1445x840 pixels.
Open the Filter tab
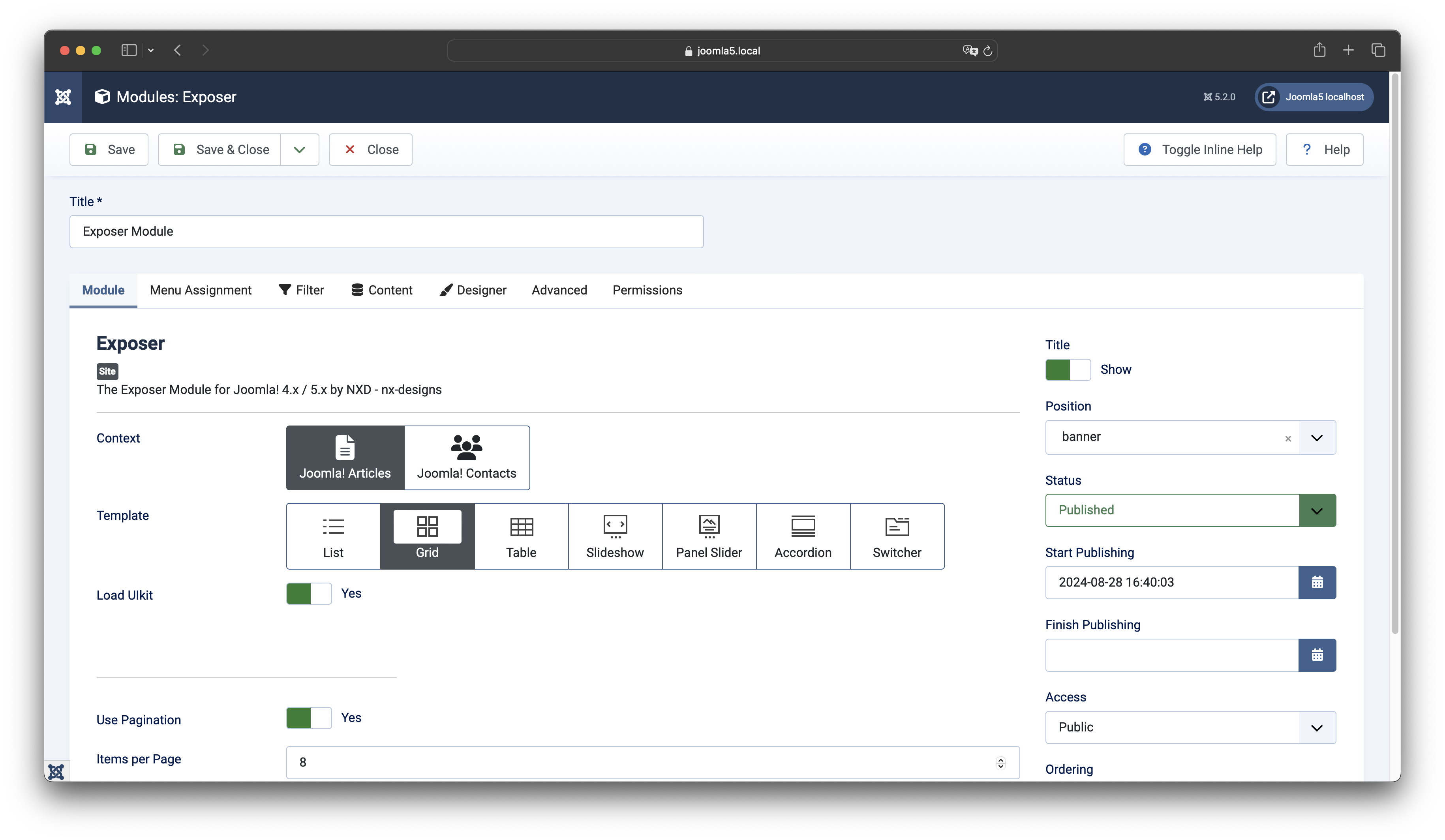point(302,290)
